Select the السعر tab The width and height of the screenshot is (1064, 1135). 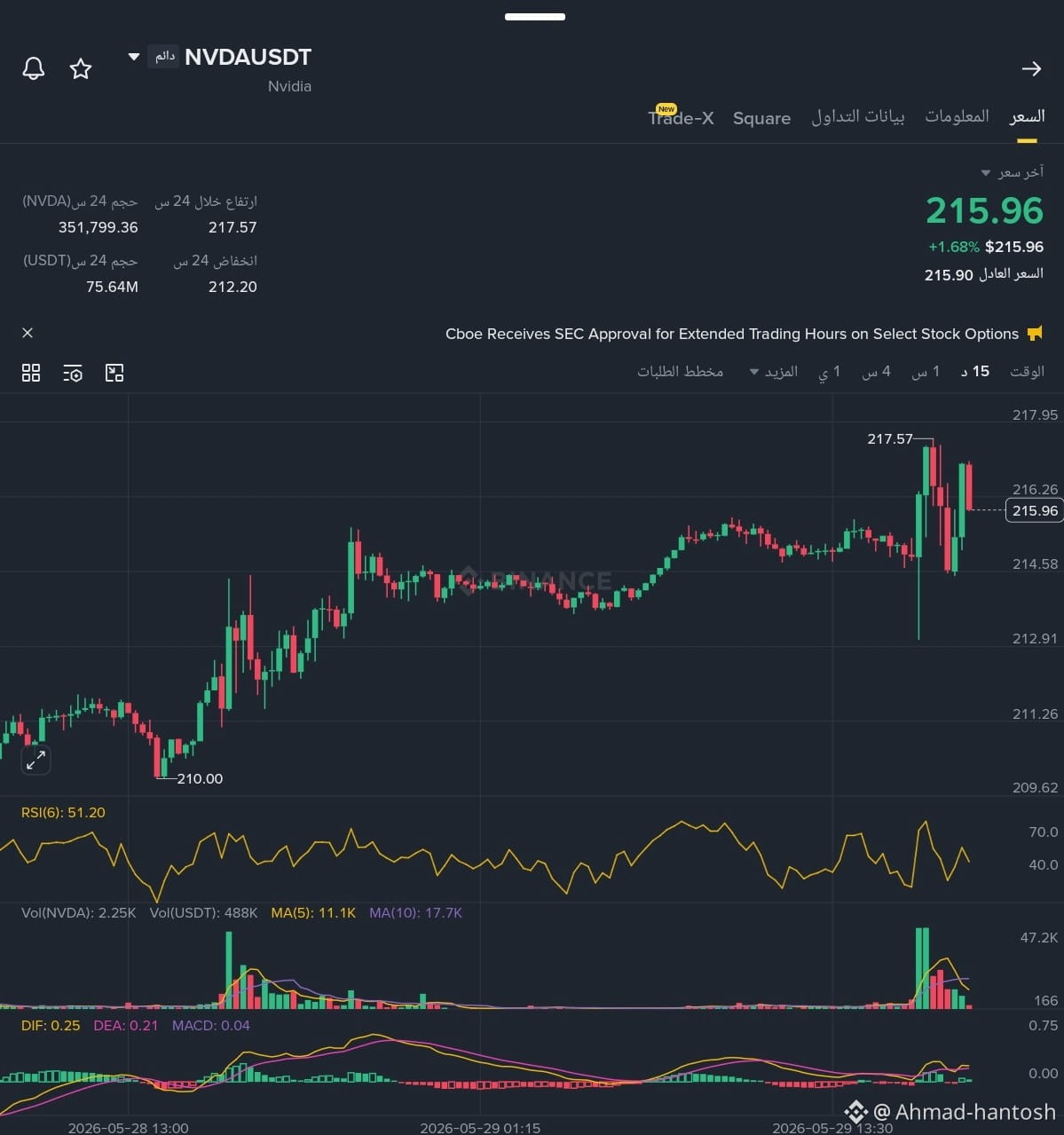[1027, 117]
